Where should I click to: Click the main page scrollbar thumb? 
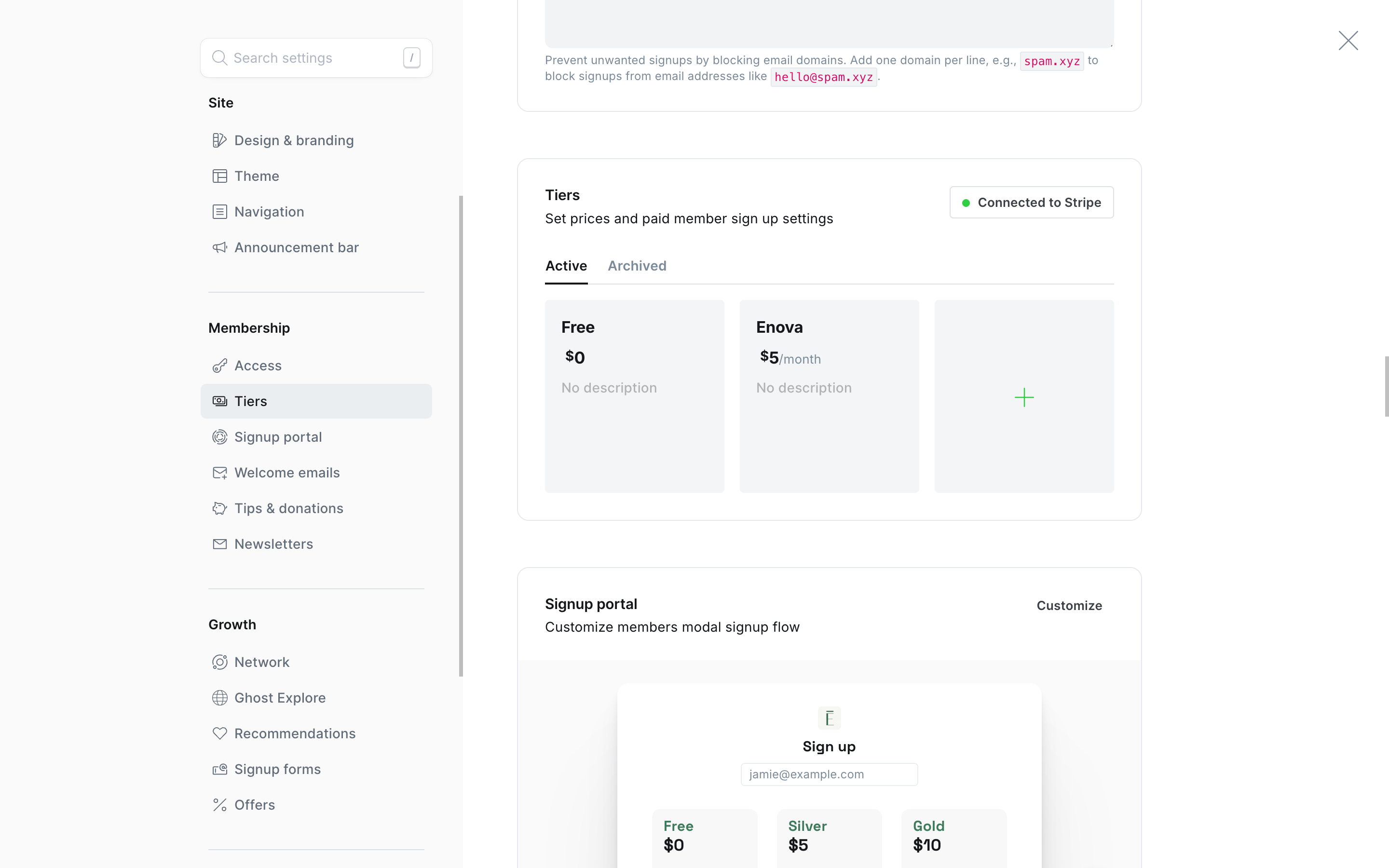1386,386
